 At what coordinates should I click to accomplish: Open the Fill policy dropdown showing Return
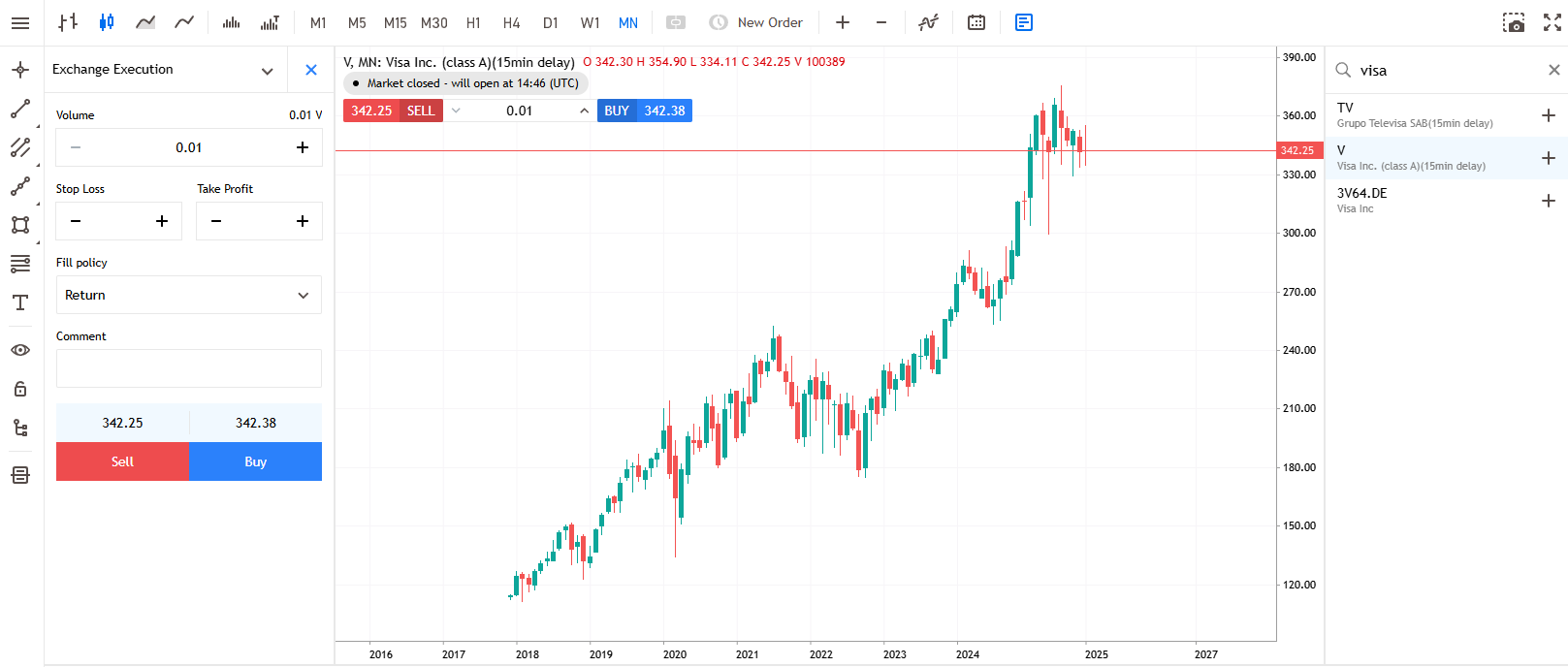(188, 295)
